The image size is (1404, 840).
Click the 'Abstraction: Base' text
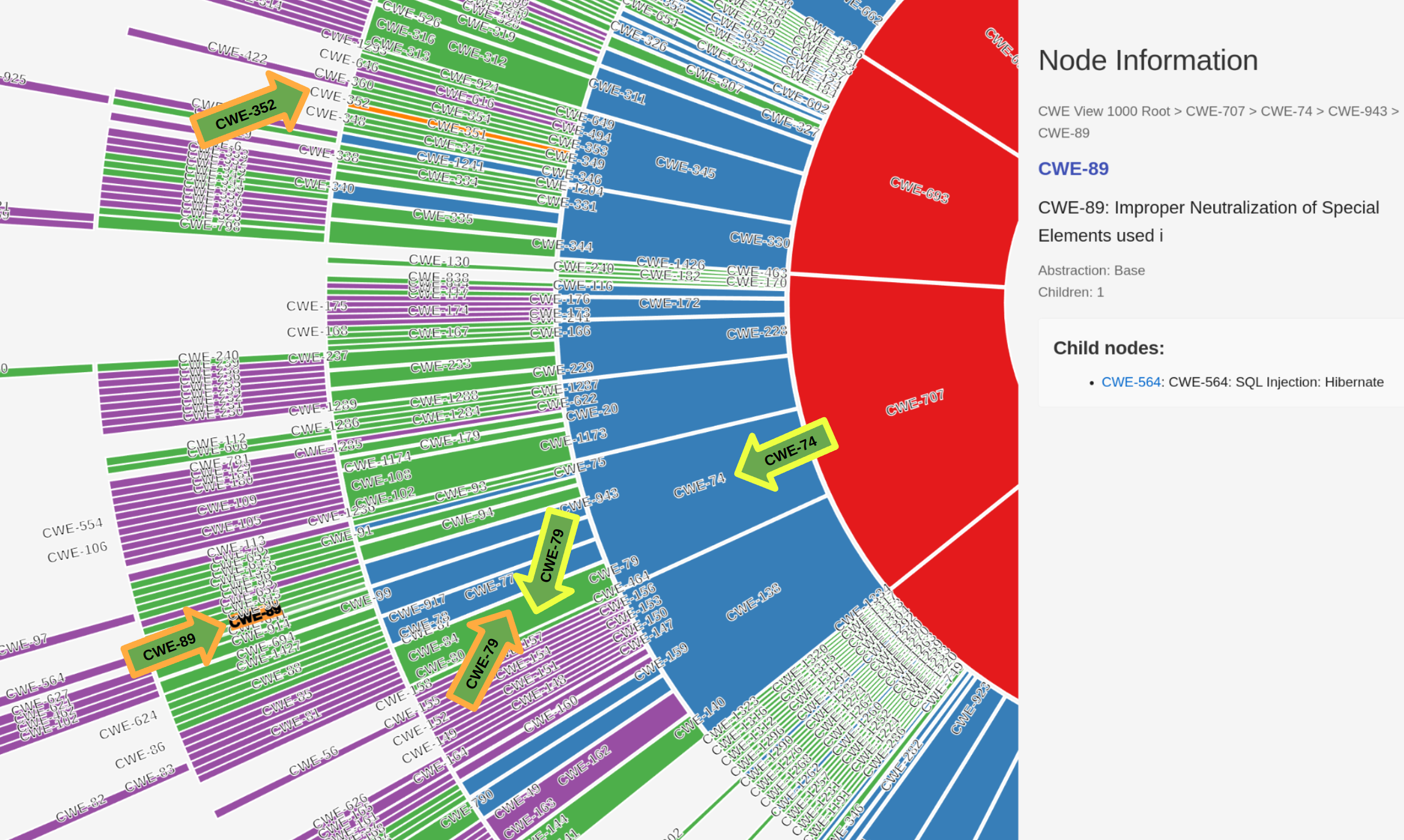pos(1091,270)
